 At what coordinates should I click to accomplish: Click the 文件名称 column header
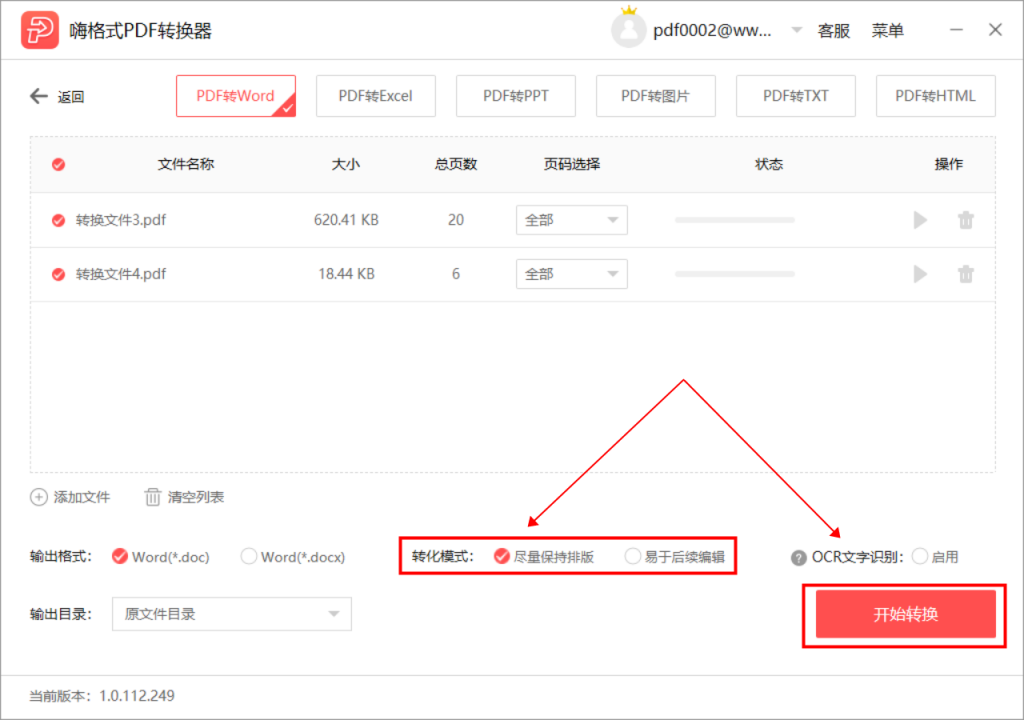point(186,164)
